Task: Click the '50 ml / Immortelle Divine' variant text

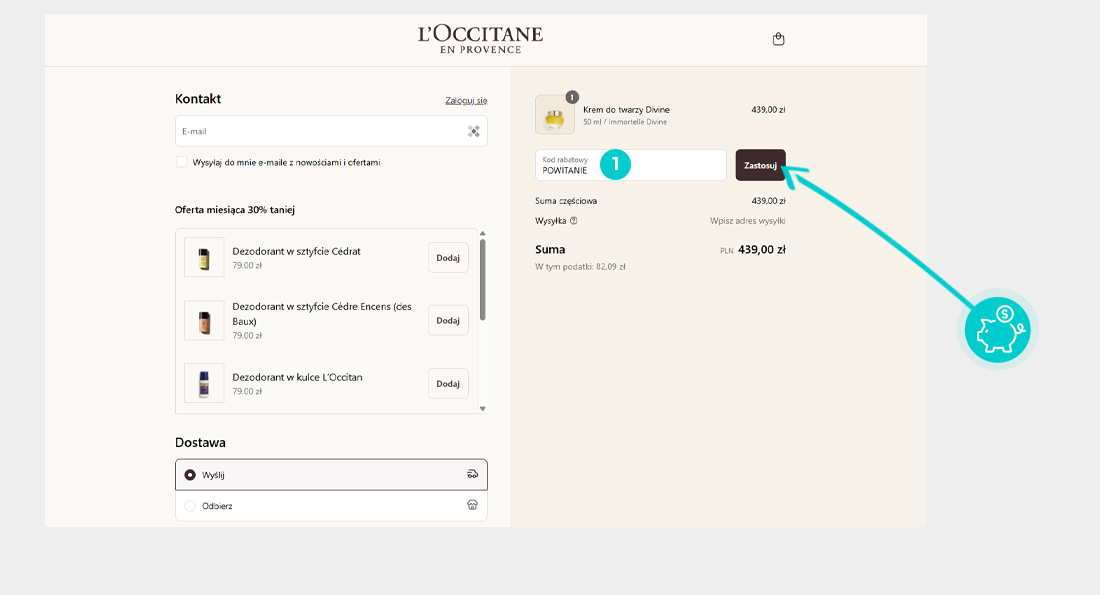Action: (x=625, y=122)
